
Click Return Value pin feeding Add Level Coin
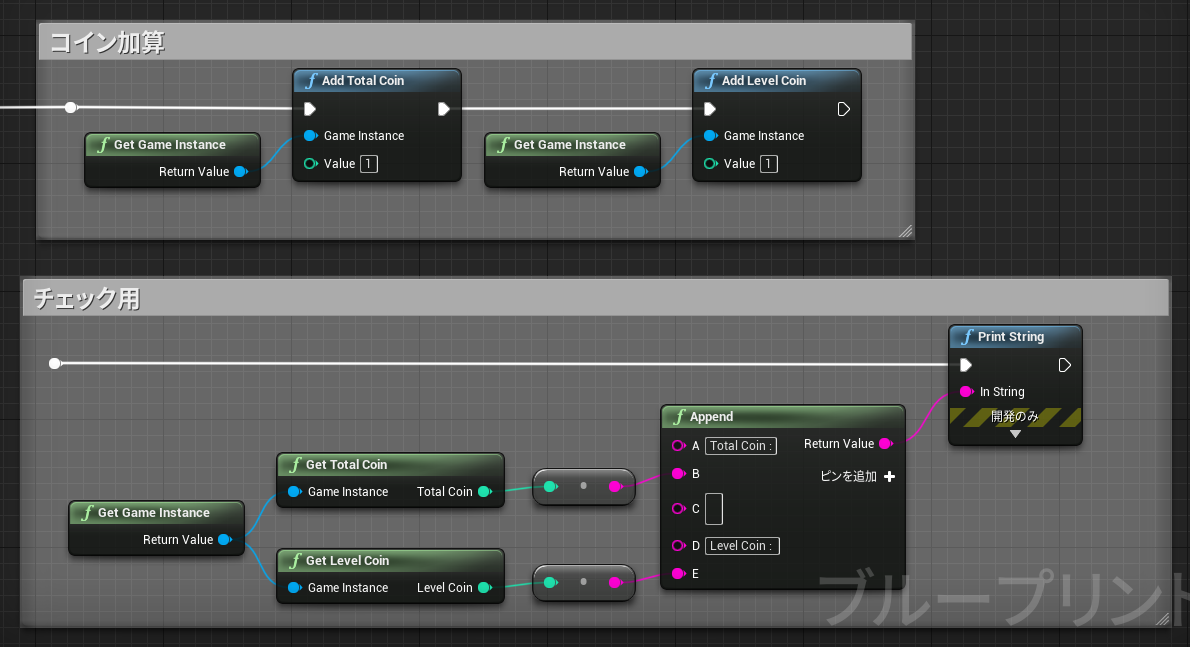pos(641,171)
